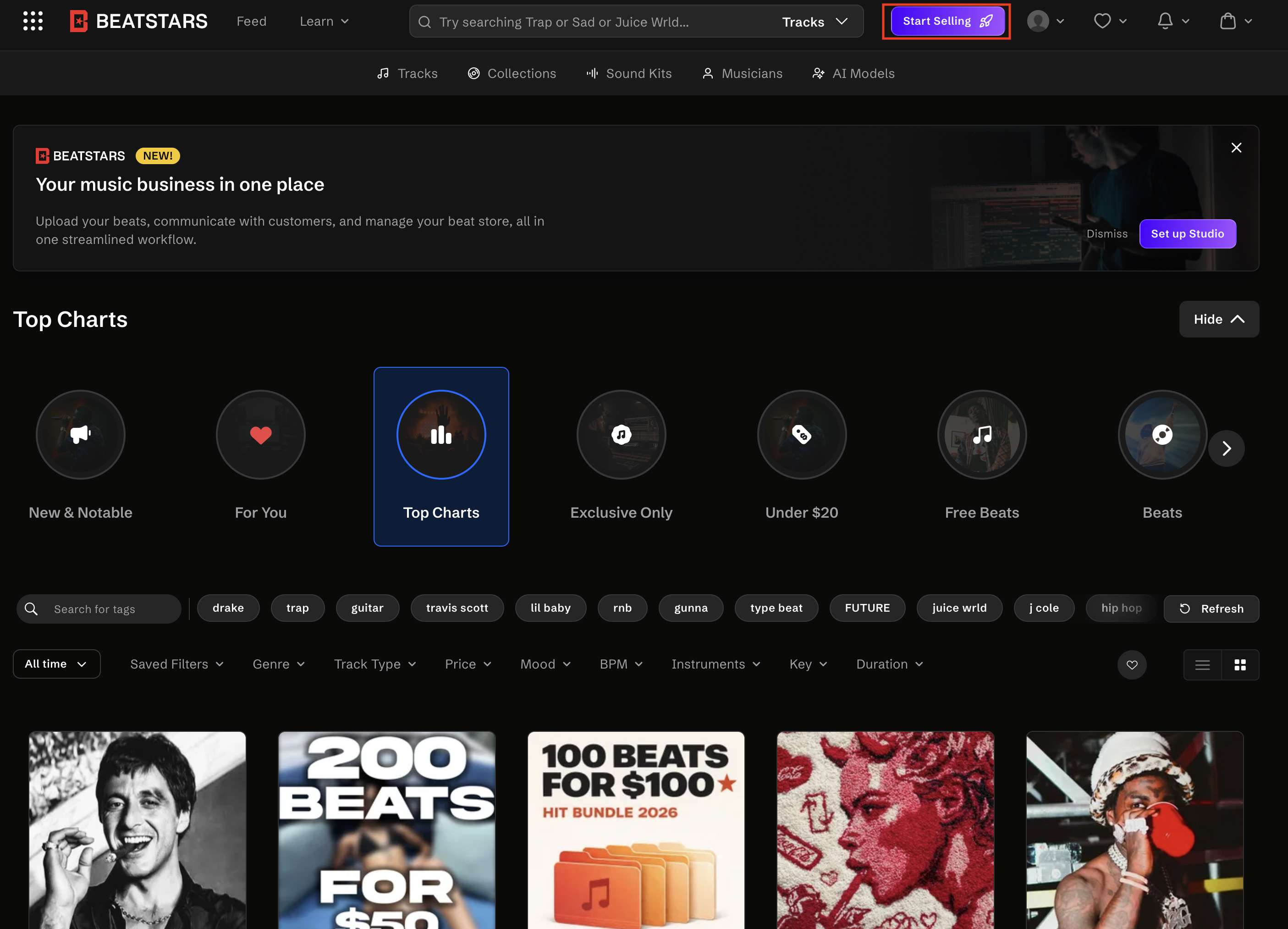Open the shopping bag cart icon

coord(1228,21)
